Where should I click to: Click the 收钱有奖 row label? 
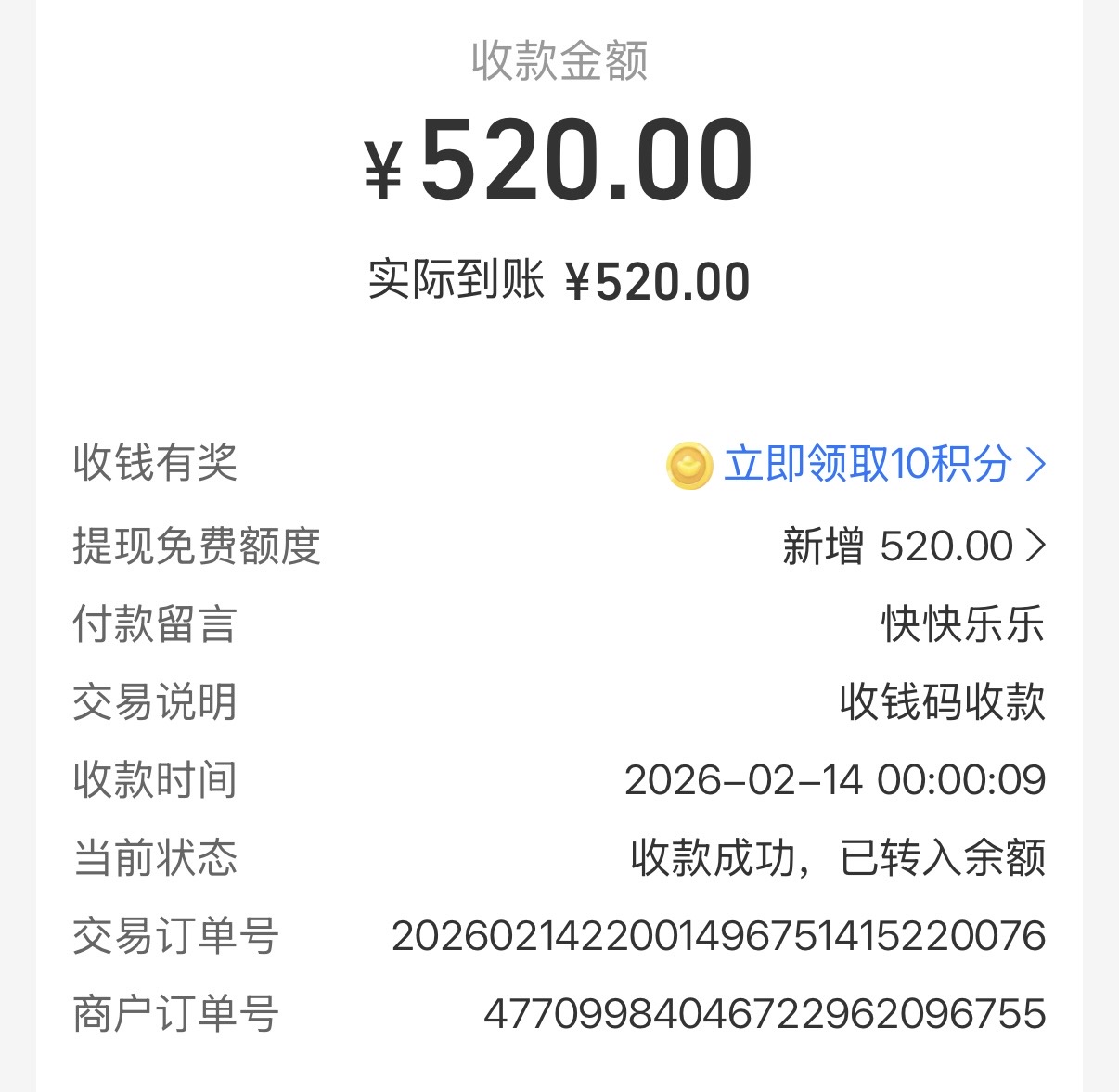(x=155, y=462)
